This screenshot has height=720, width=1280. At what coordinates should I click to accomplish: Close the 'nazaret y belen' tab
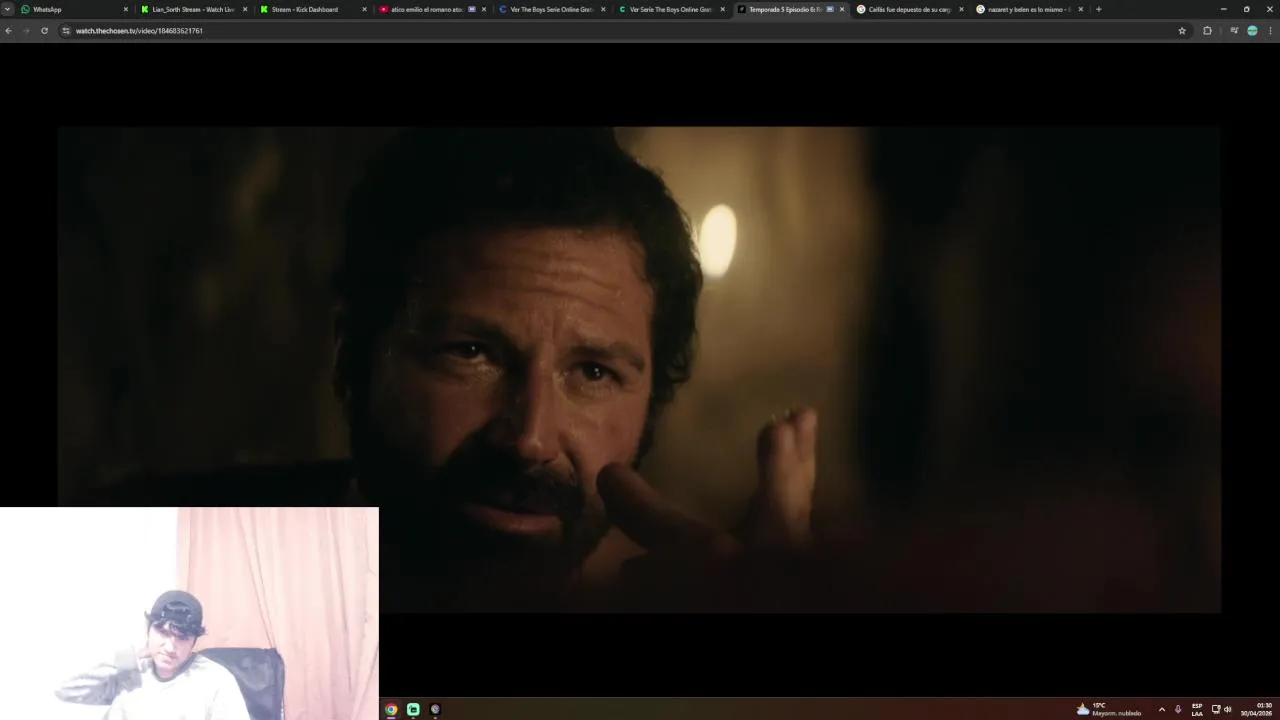(1080, 9)
